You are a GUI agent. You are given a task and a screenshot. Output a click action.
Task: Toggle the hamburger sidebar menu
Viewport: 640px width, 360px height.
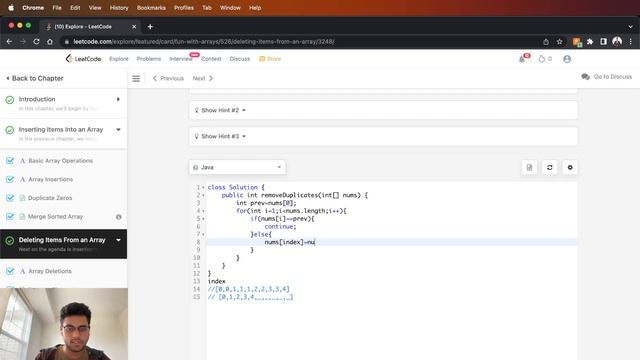coord(136,78)
